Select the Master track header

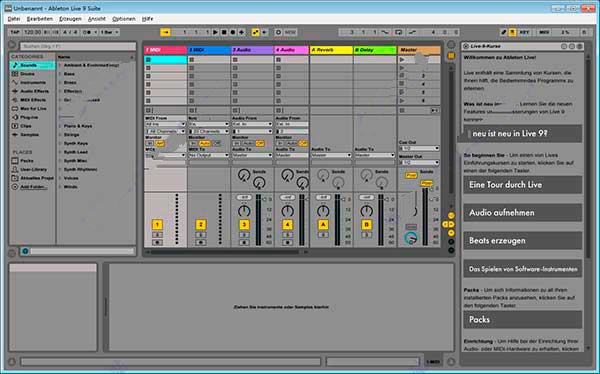tap(419, 50)
